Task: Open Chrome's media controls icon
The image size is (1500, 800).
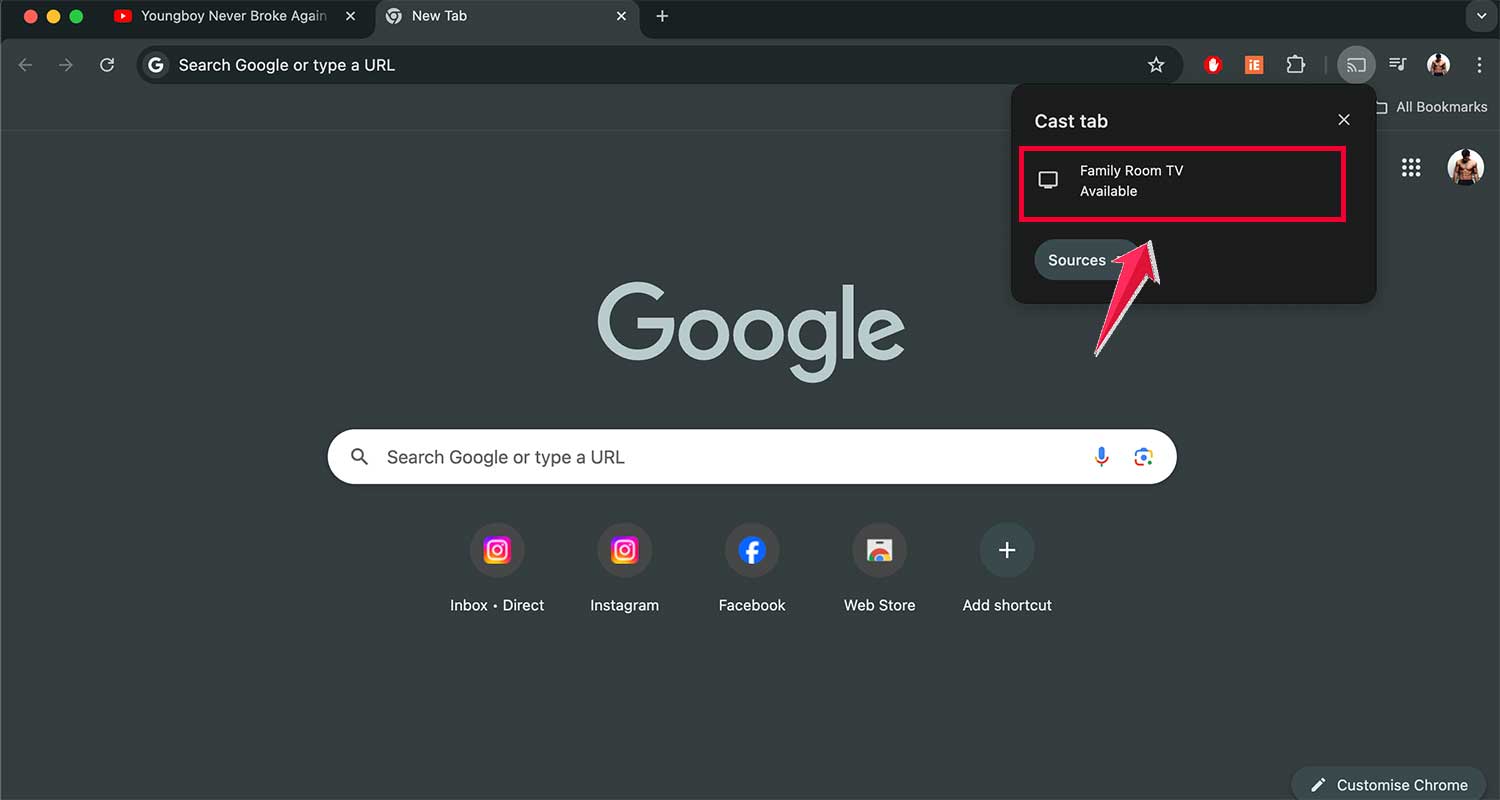Action: [1397, 64]
